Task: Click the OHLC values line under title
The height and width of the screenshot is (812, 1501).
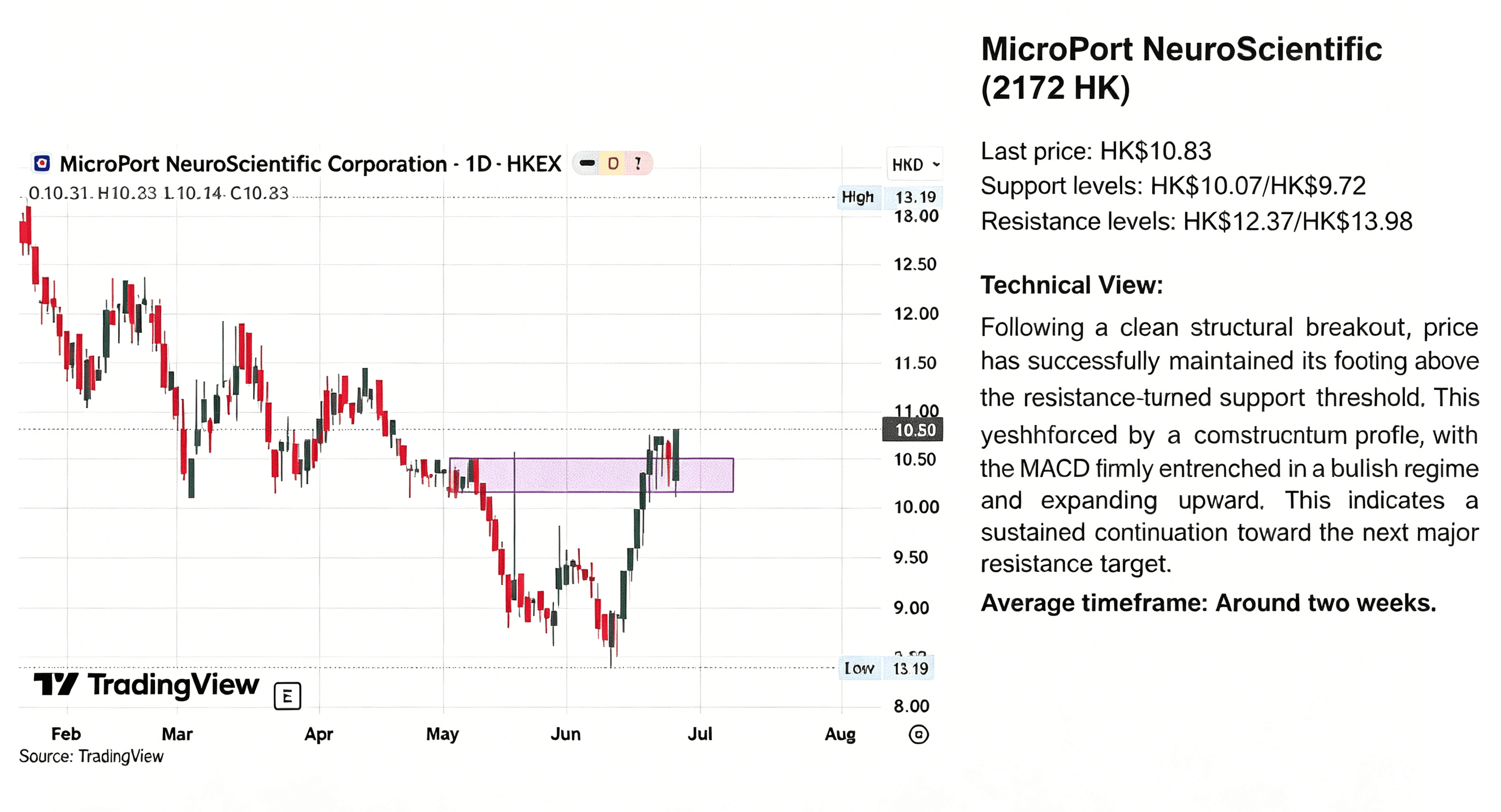Action: click(x=158, y=193)
